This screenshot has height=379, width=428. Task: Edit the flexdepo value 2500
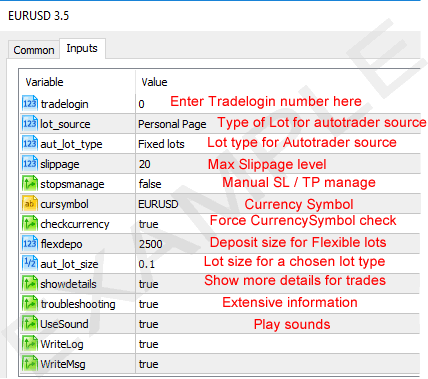click(151, 244)
